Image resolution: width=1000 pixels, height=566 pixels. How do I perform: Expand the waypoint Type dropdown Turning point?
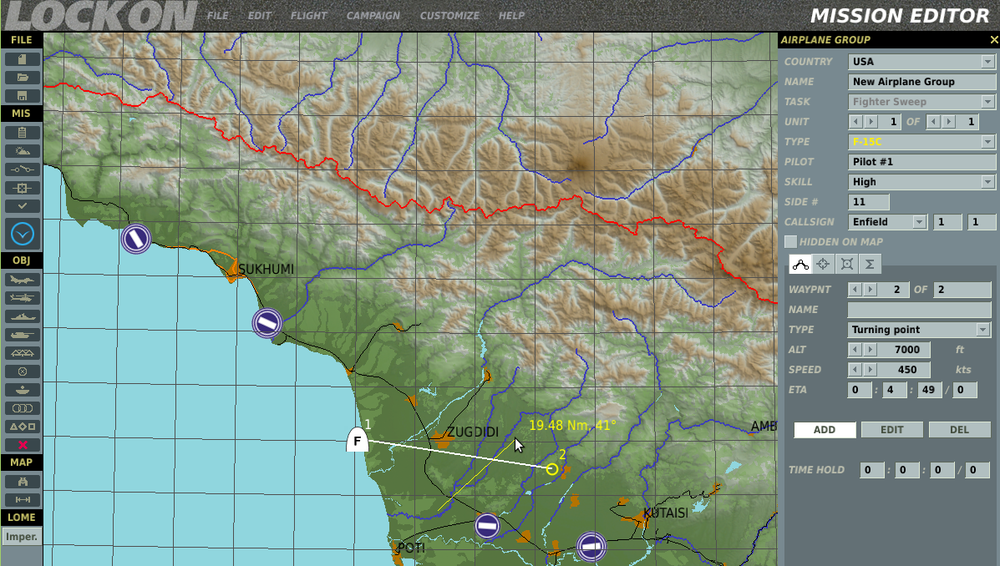tap(982, 330)
